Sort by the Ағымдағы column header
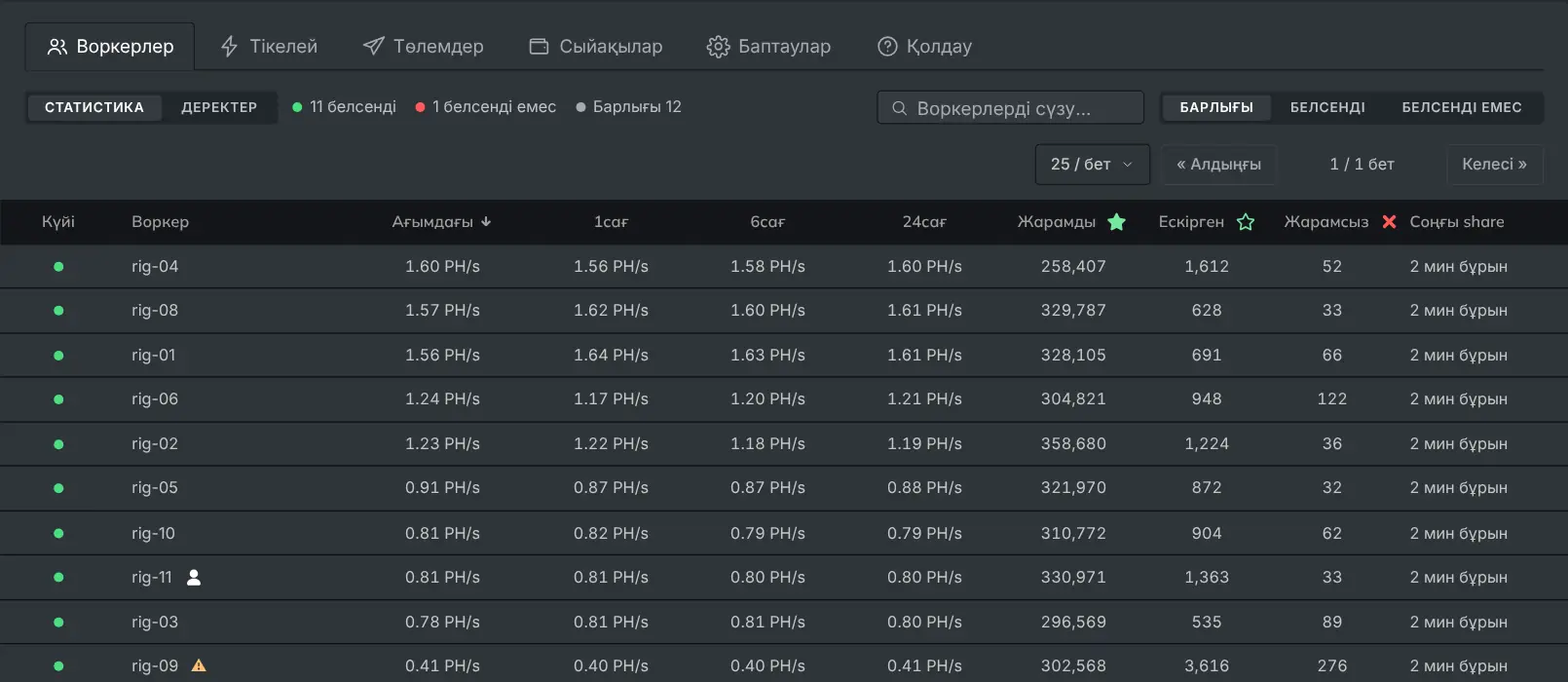1568x682 pixels. [x=441, y=222]
